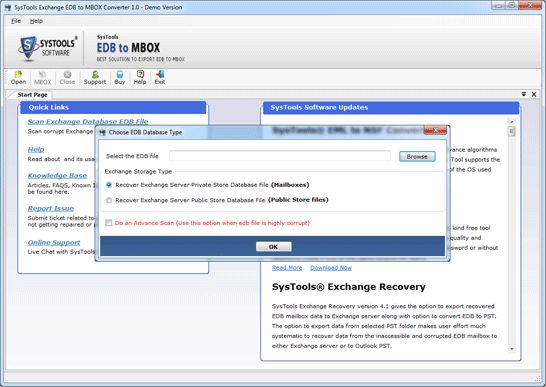Select Private Store Database (Mailboxes) radio option
The width and height of the screenshot is (546, 387).
(x=109, y=185)
